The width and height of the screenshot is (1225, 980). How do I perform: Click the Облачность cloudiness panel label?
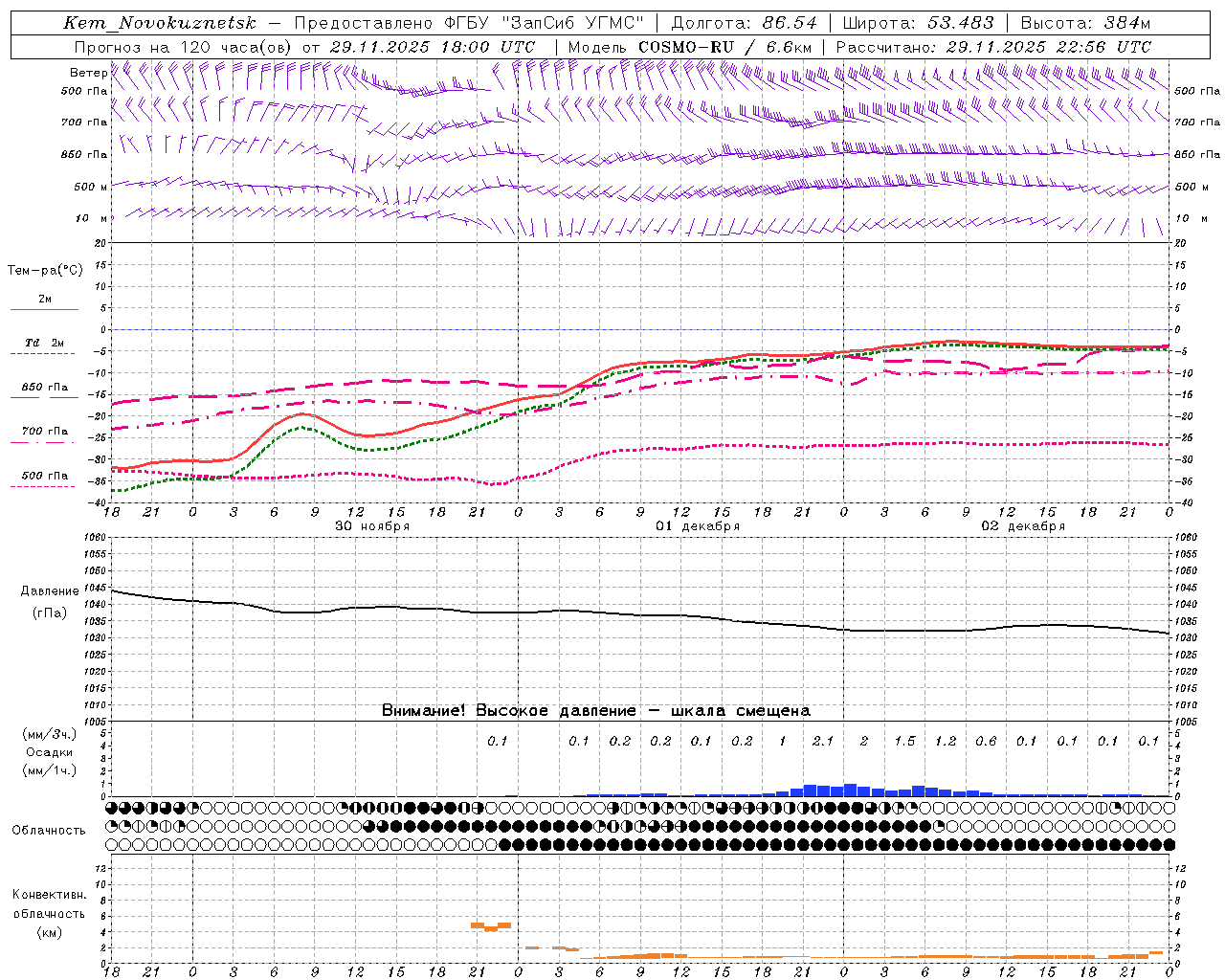[49, 830]
